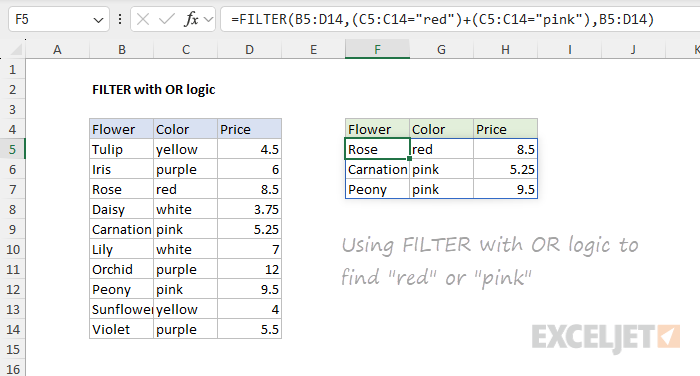Image resolution: width=700 pixels, height=376 pixels.
Task: Select row 16 header
Action: point(12,369)
